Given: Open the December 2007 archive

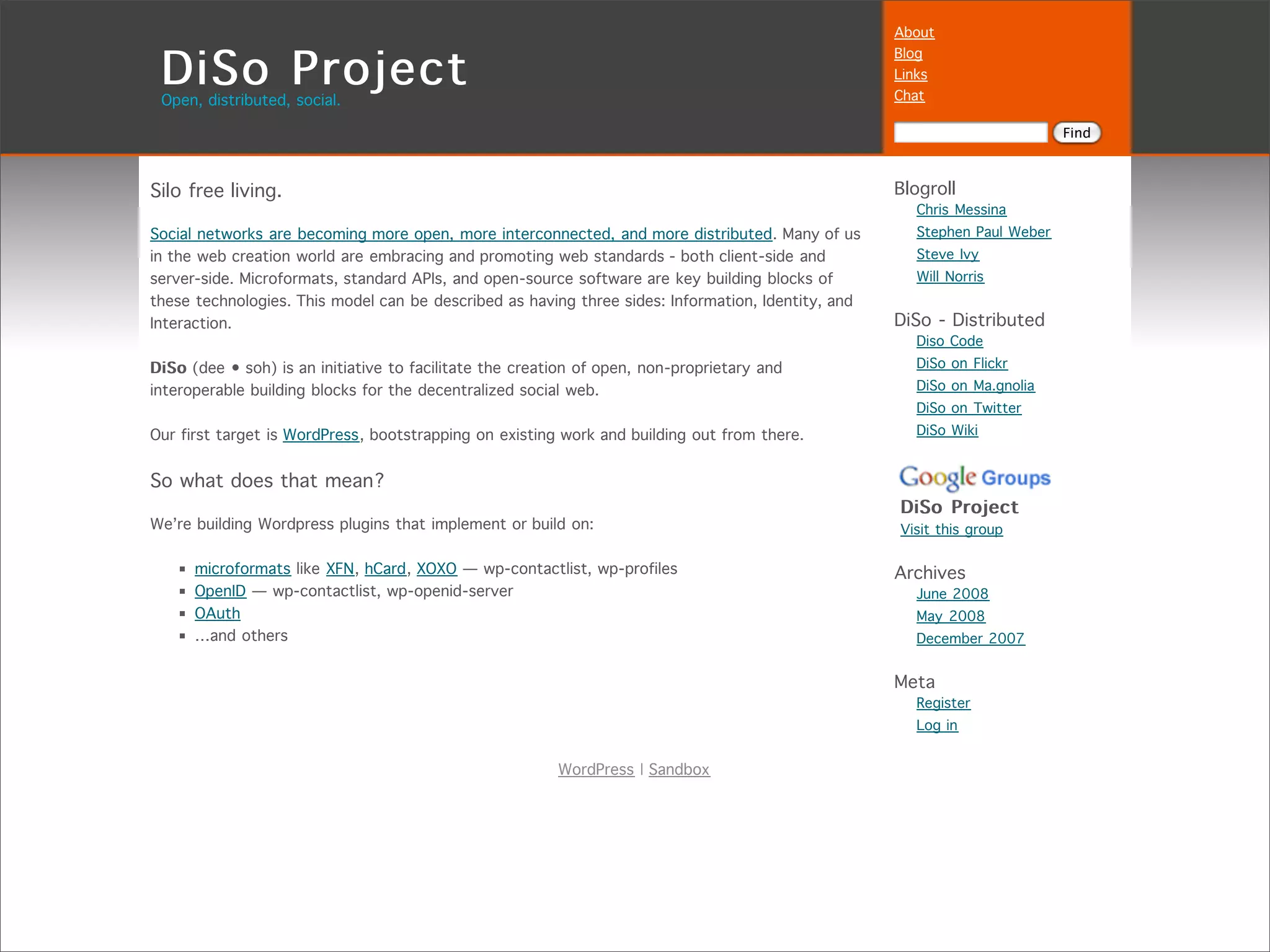Looking at the screenshot, I should [970, 638].
